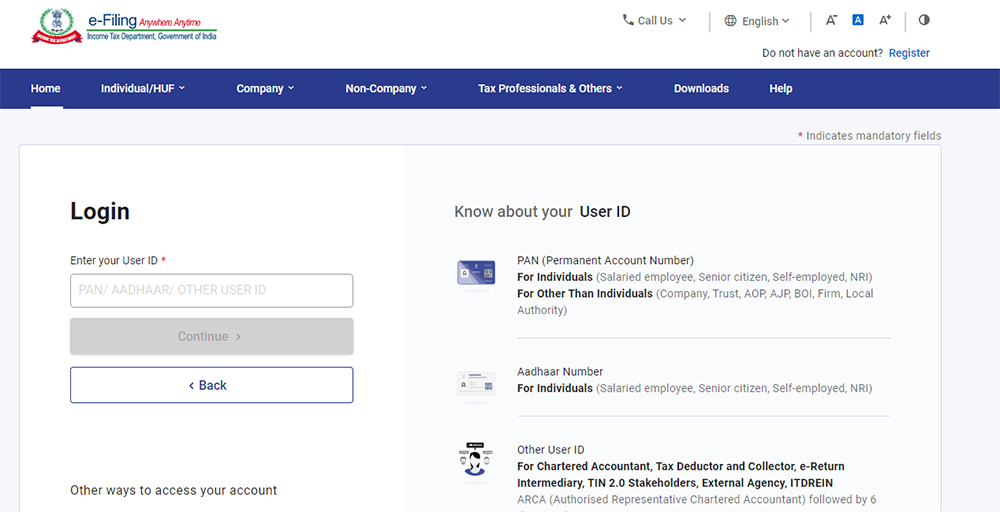
Task: Go to the Home tab
Action: 46,88
